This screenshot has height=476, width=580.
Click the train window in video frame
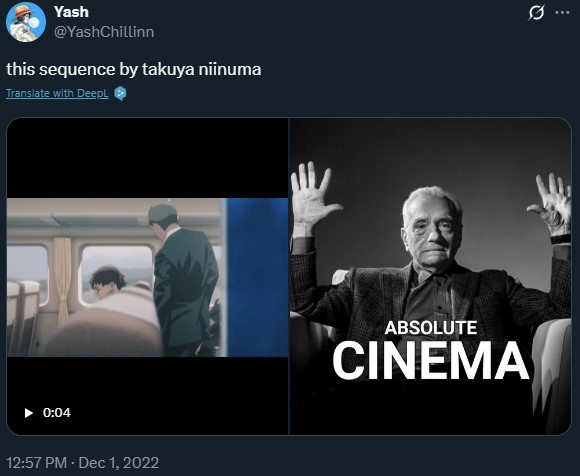(x=117, y=274)
